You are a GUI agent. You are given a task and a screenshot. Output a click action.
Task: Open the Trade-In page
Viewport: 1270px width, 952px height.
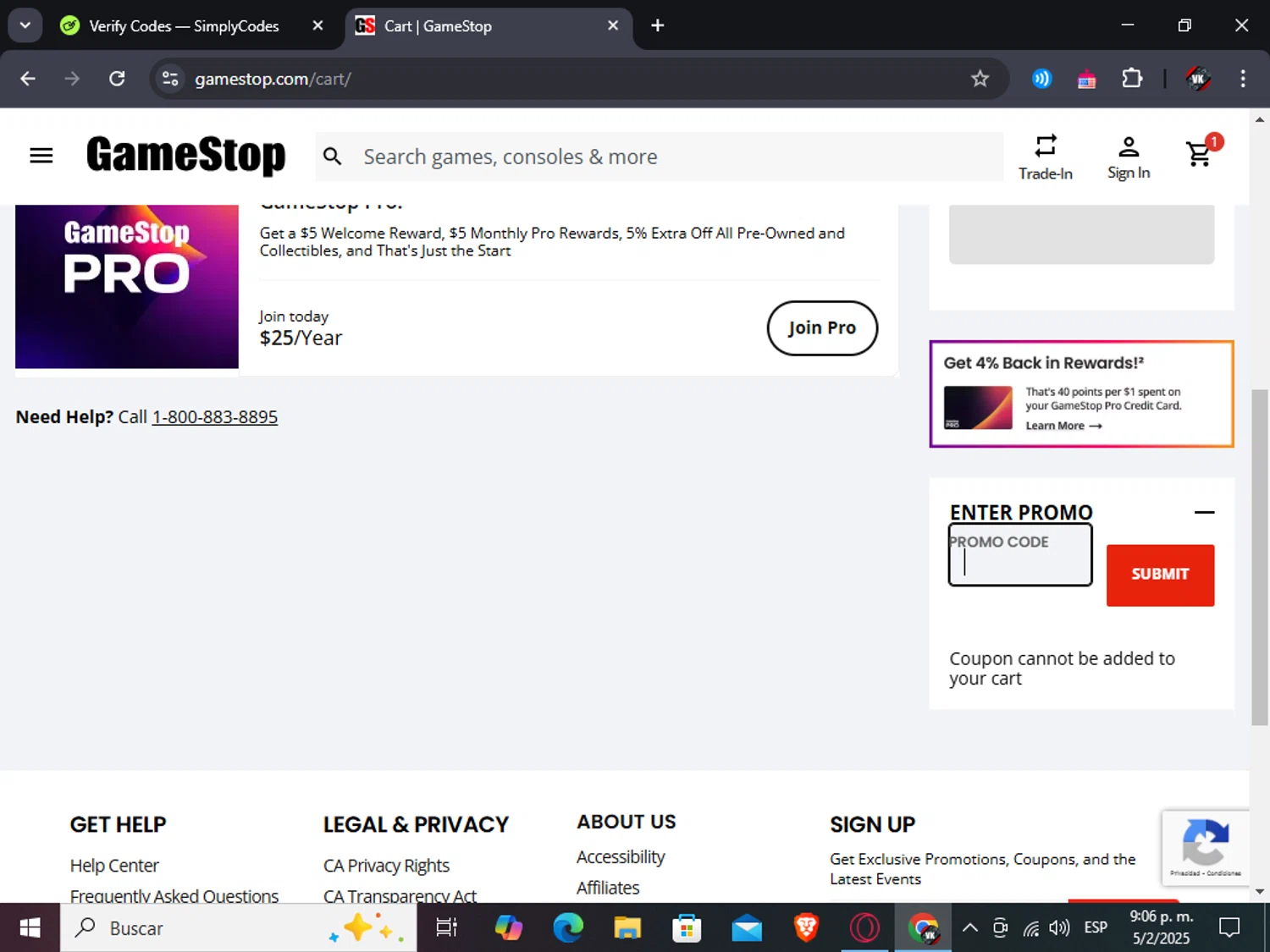(1046, 157)
